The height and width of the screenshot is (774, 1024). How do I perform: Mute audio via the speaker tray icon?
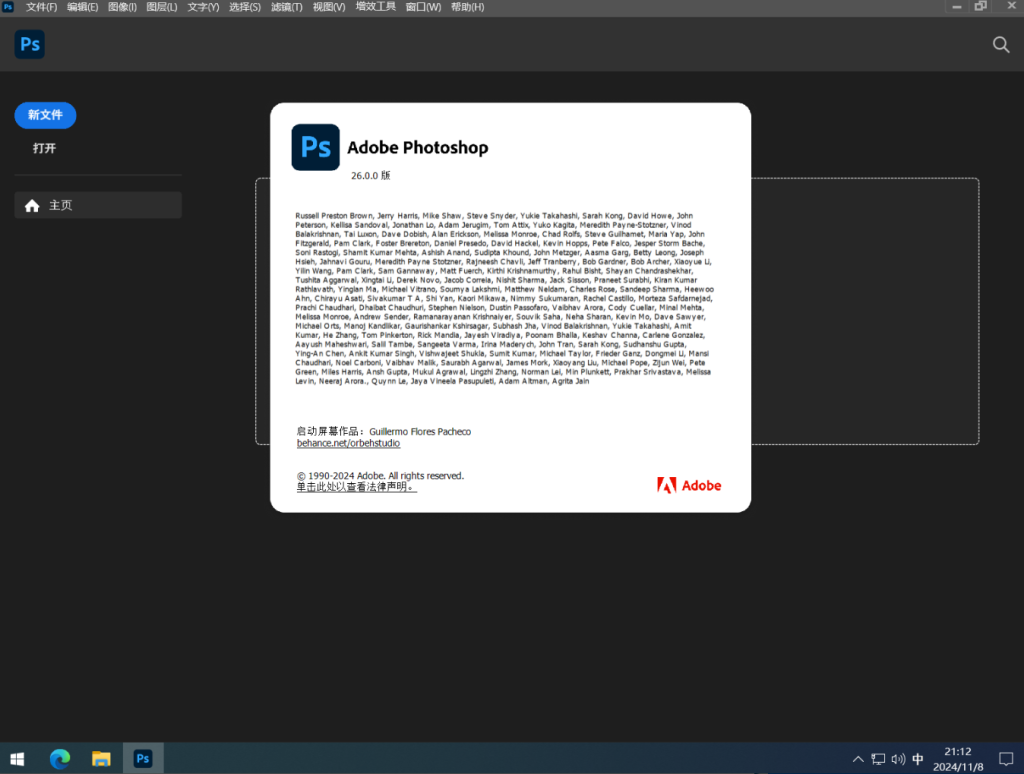(897, 759)
